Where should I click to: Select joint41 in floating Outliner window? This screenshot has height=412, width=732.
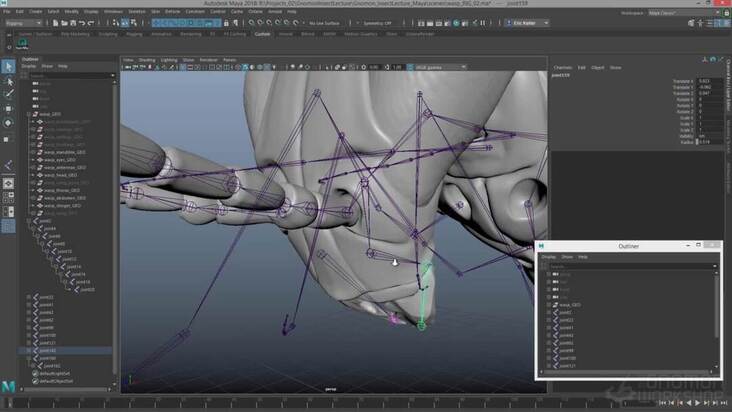[566, 328]
